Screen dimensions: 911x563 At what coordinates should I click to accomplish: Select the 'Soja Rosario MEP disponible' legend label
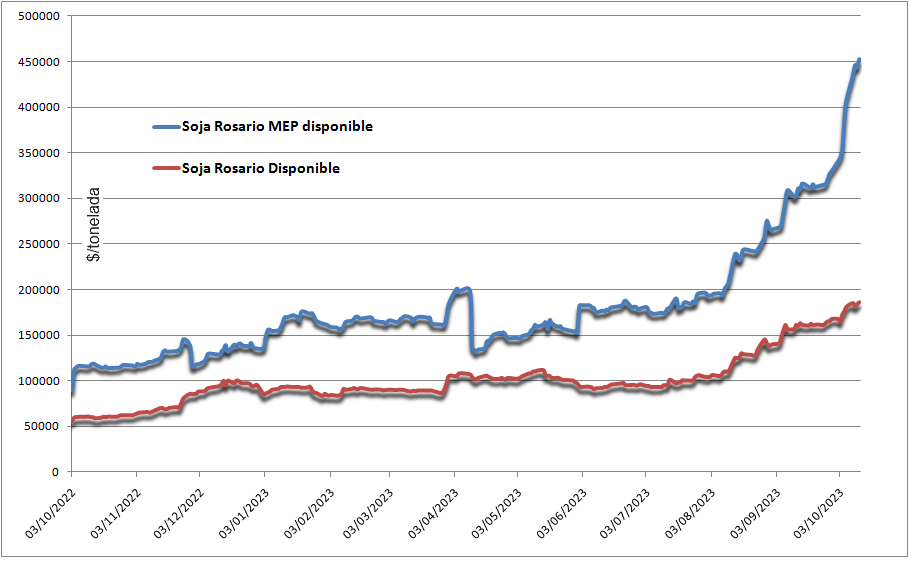point(277,127)
